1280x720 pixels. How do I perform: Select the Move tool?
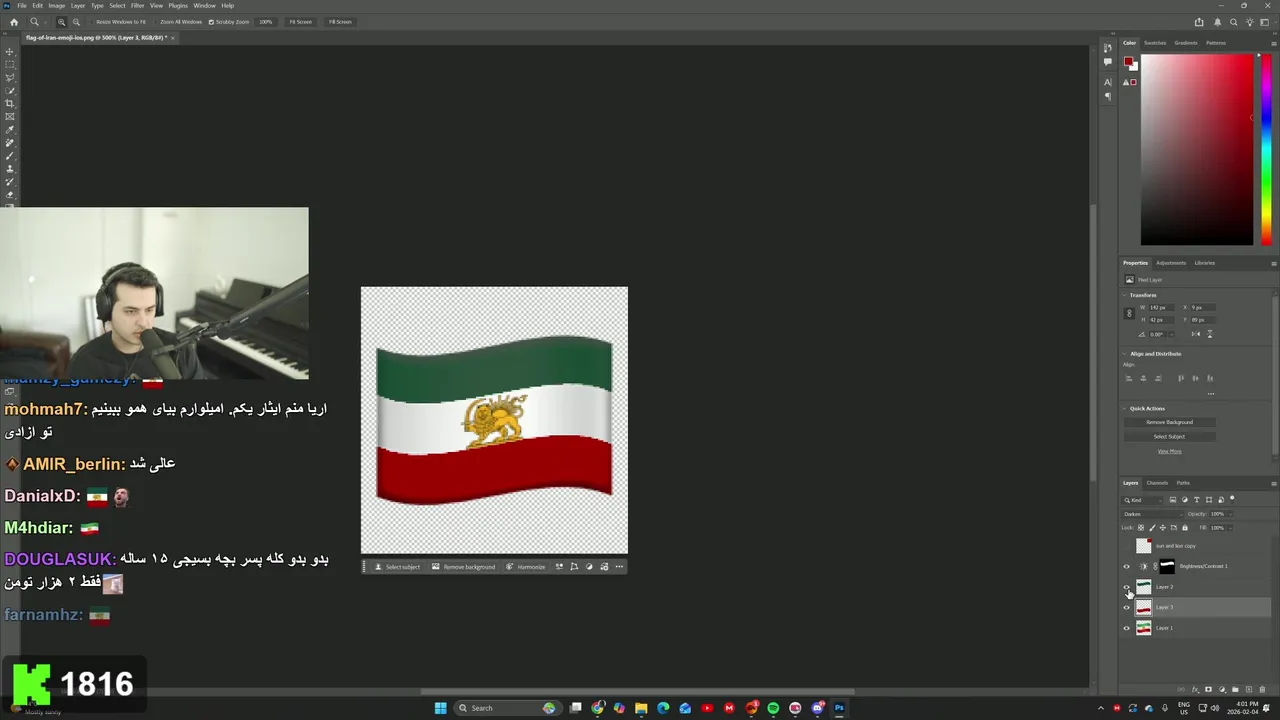pyautogui.click(x=10, y=52)
